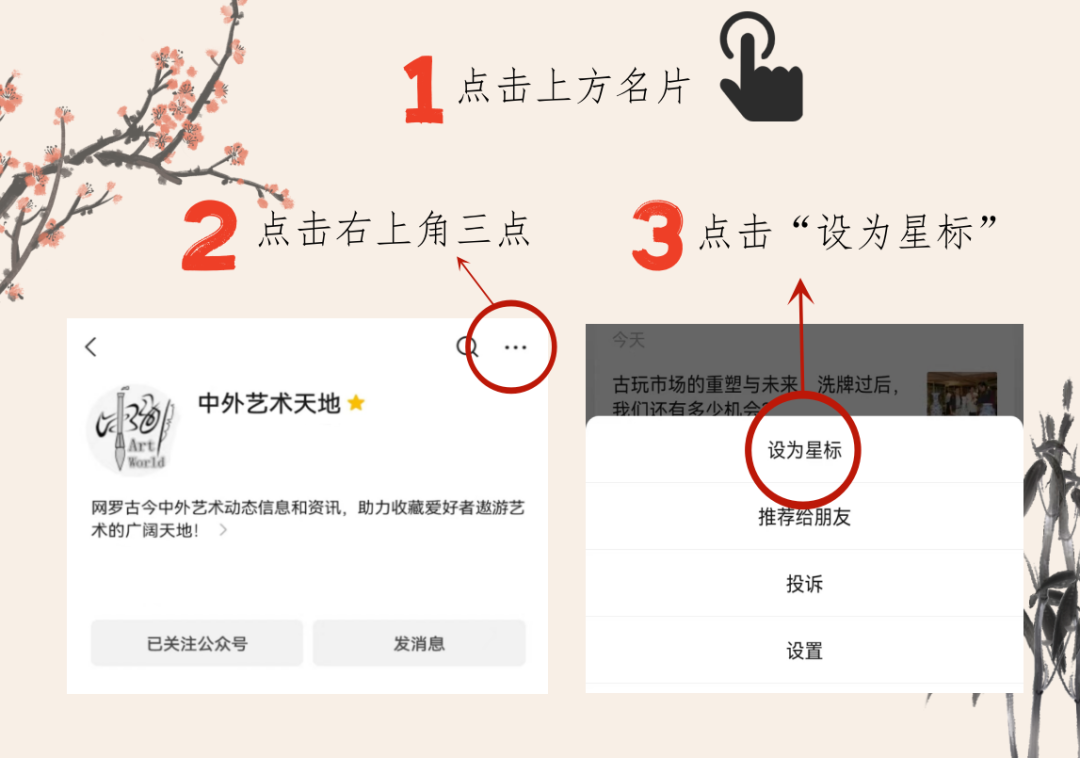The image size is (1080, 758).
Task: Select 设为星标 in the popup menu
Action: 804,450
